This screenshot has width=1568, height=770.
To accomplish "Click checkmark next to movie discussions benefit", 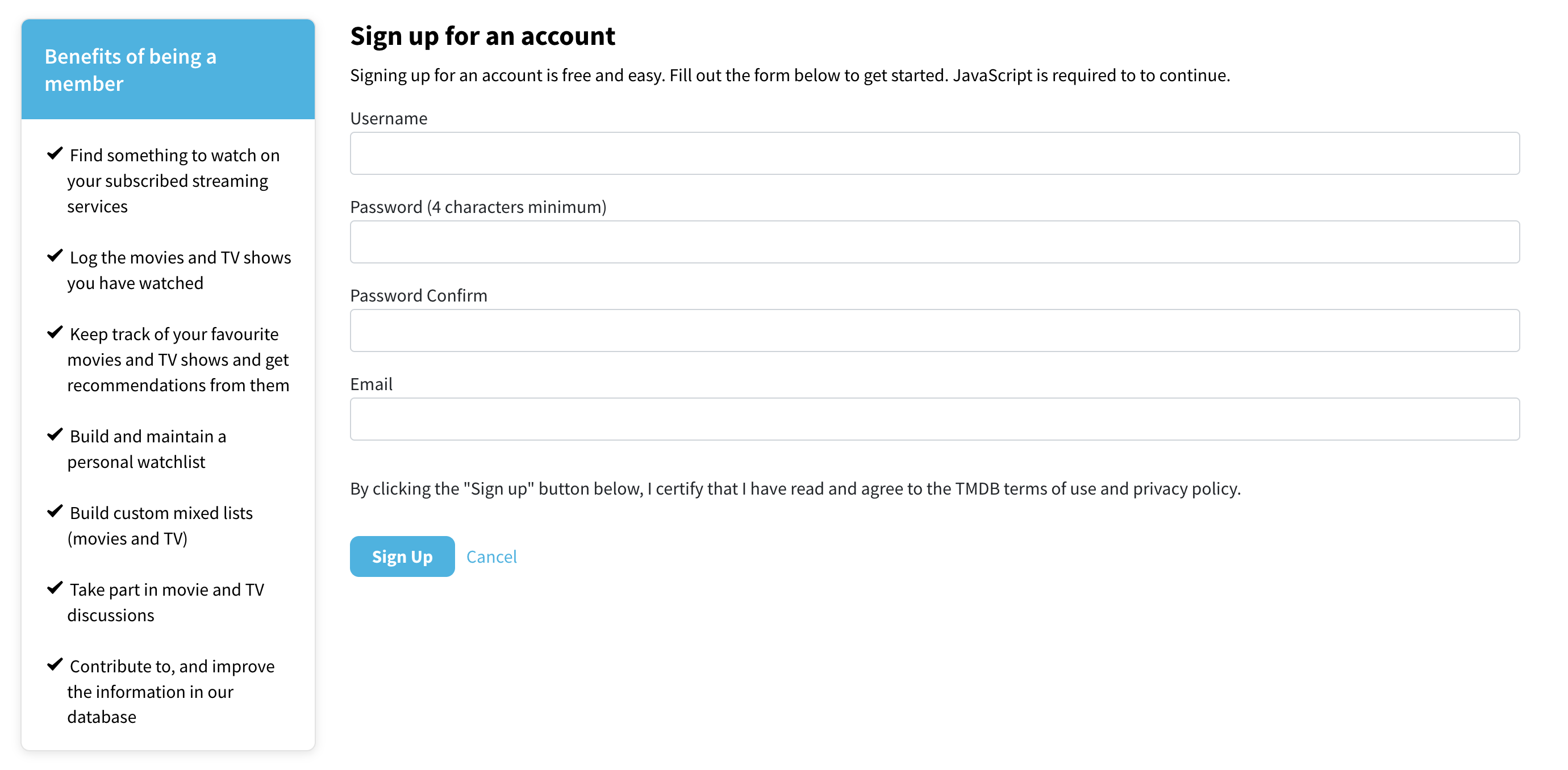I will (55, 588).
